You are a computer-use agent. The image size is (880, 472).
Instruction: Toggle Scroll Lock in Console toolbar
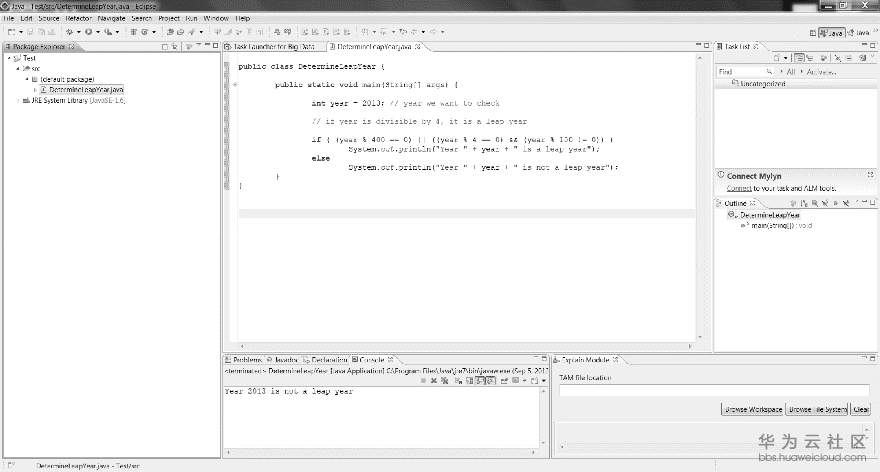(470, 381)
